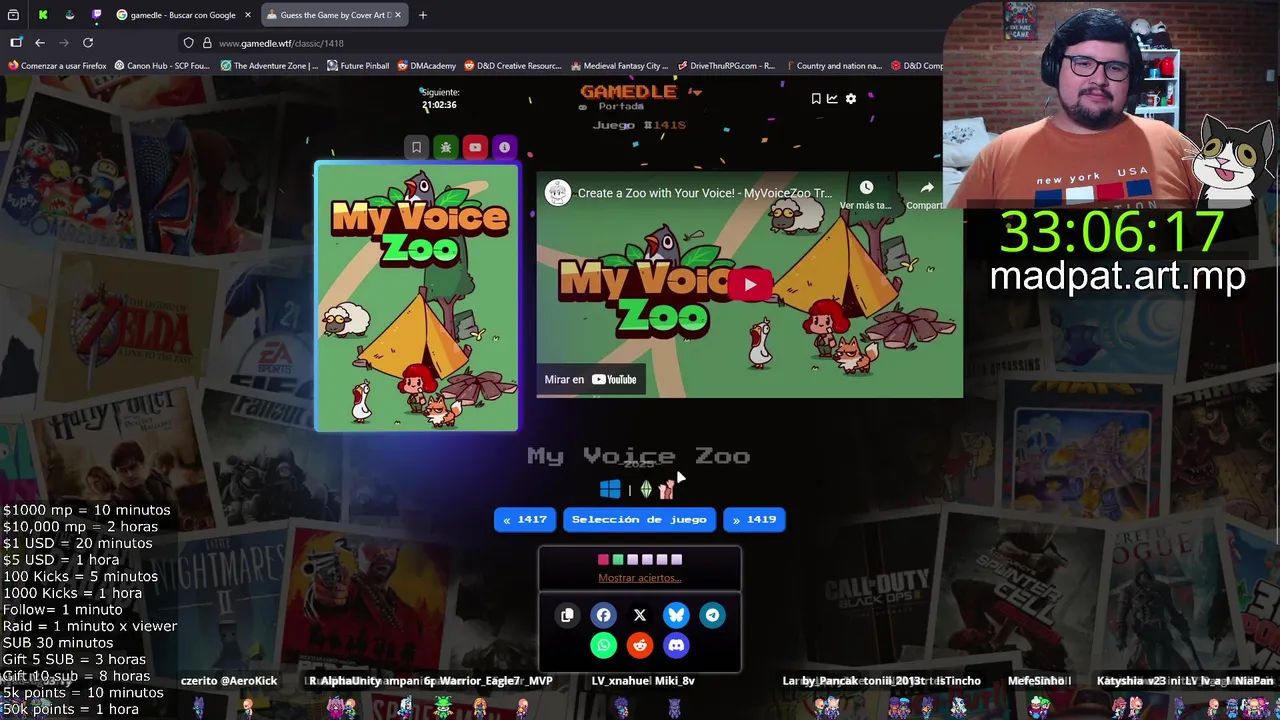Click the padlock site info icon

(207, 43)
